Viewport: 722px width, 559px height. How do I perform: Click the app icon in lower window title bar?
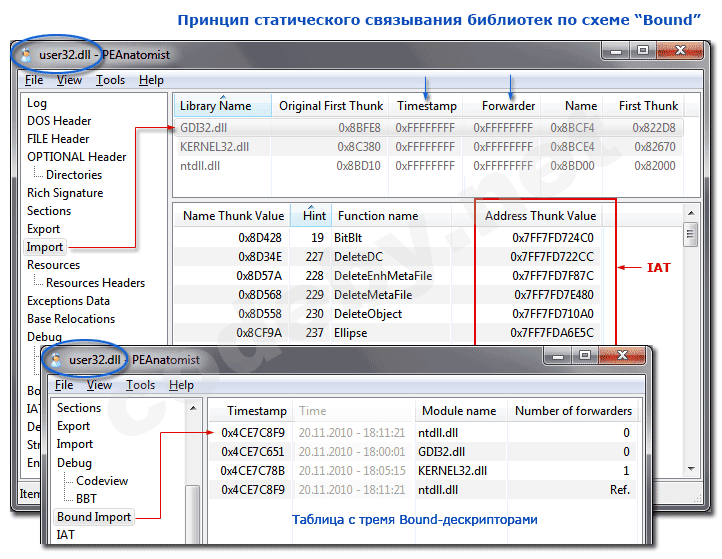(x=56, y=361)
